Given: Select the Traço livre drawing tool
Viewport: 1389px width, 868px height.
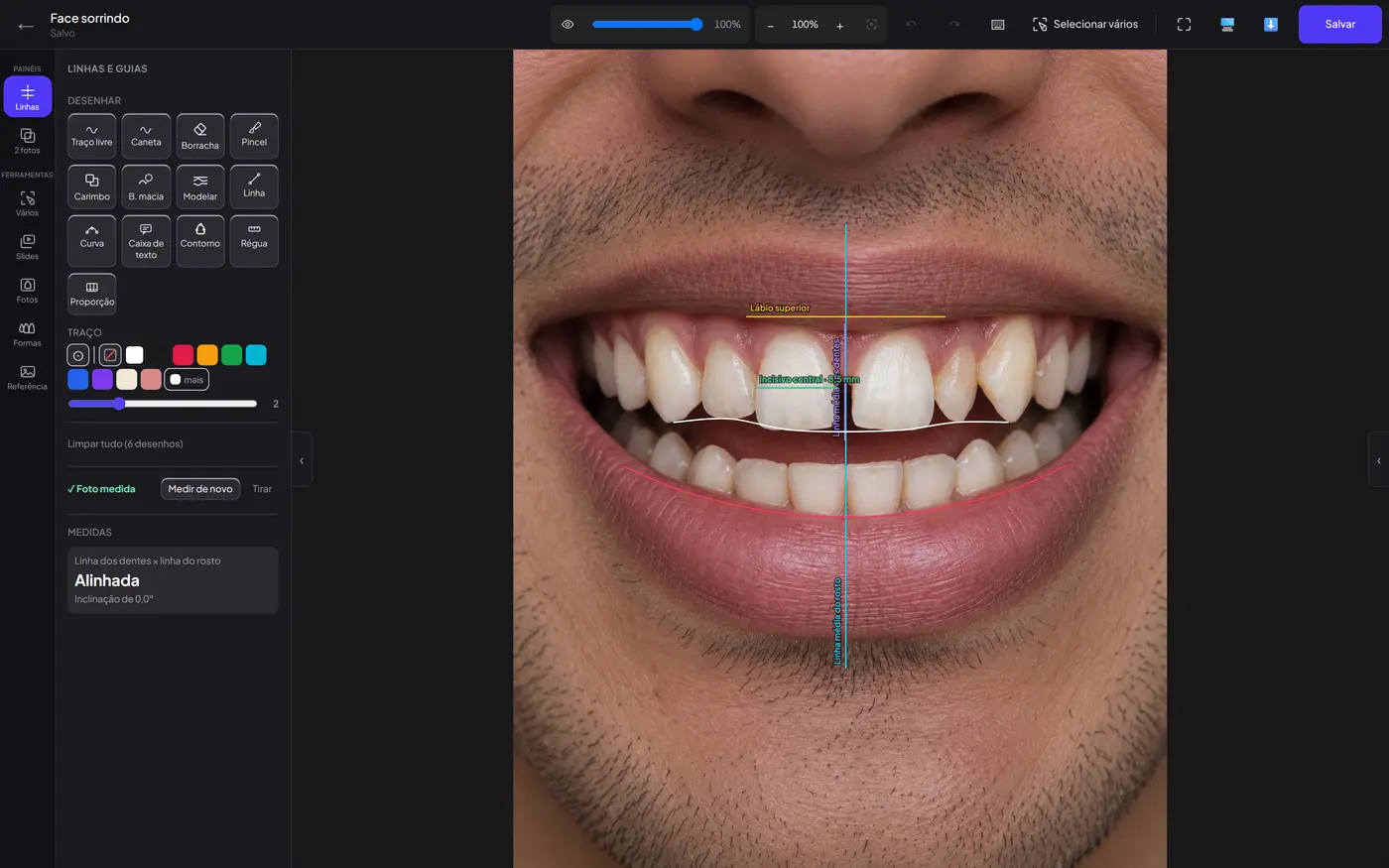Looking at the screenshot, I should pos(91,136).
